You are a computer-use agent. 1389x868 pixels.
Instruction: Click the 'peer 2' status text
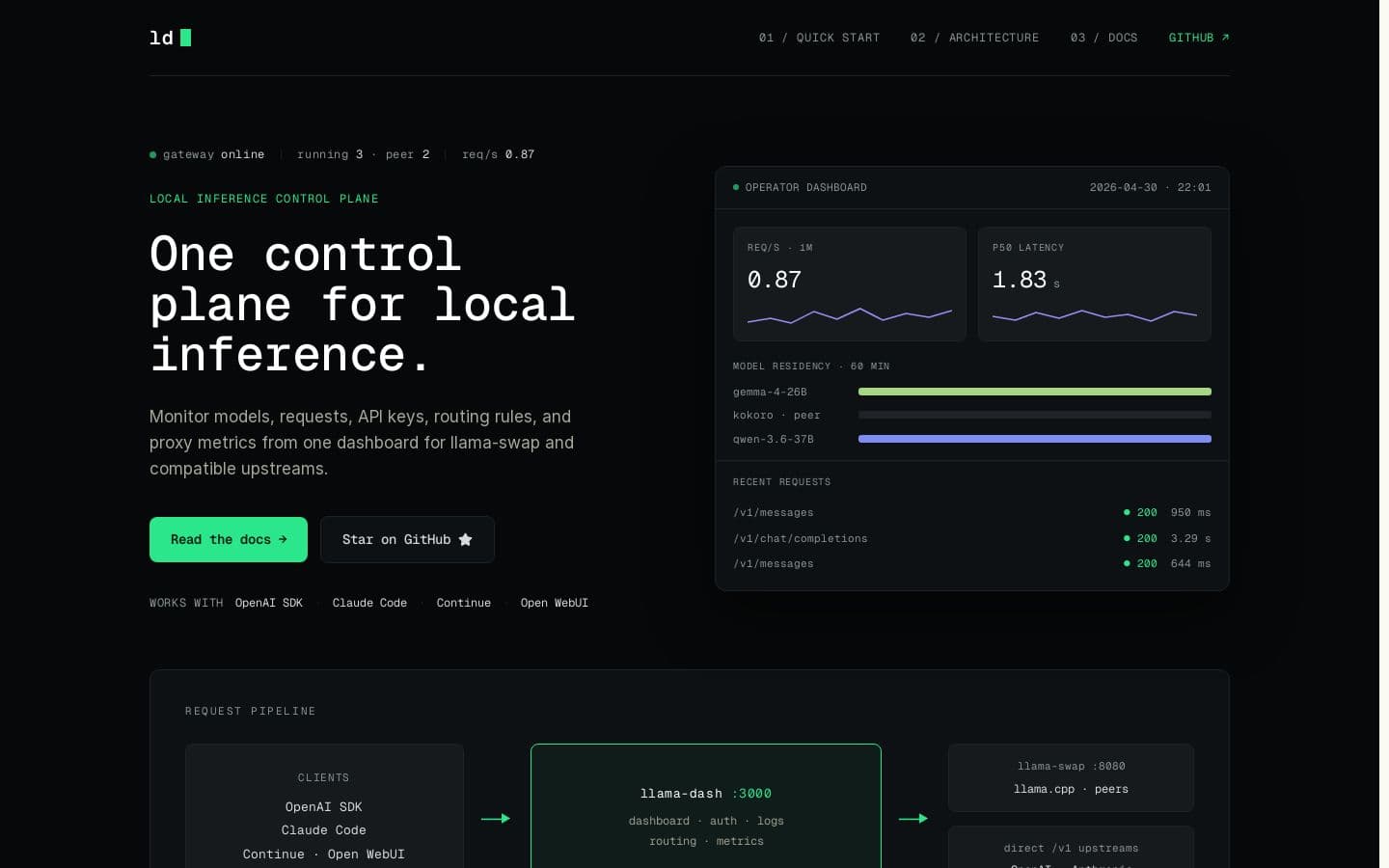click(407, 154)
